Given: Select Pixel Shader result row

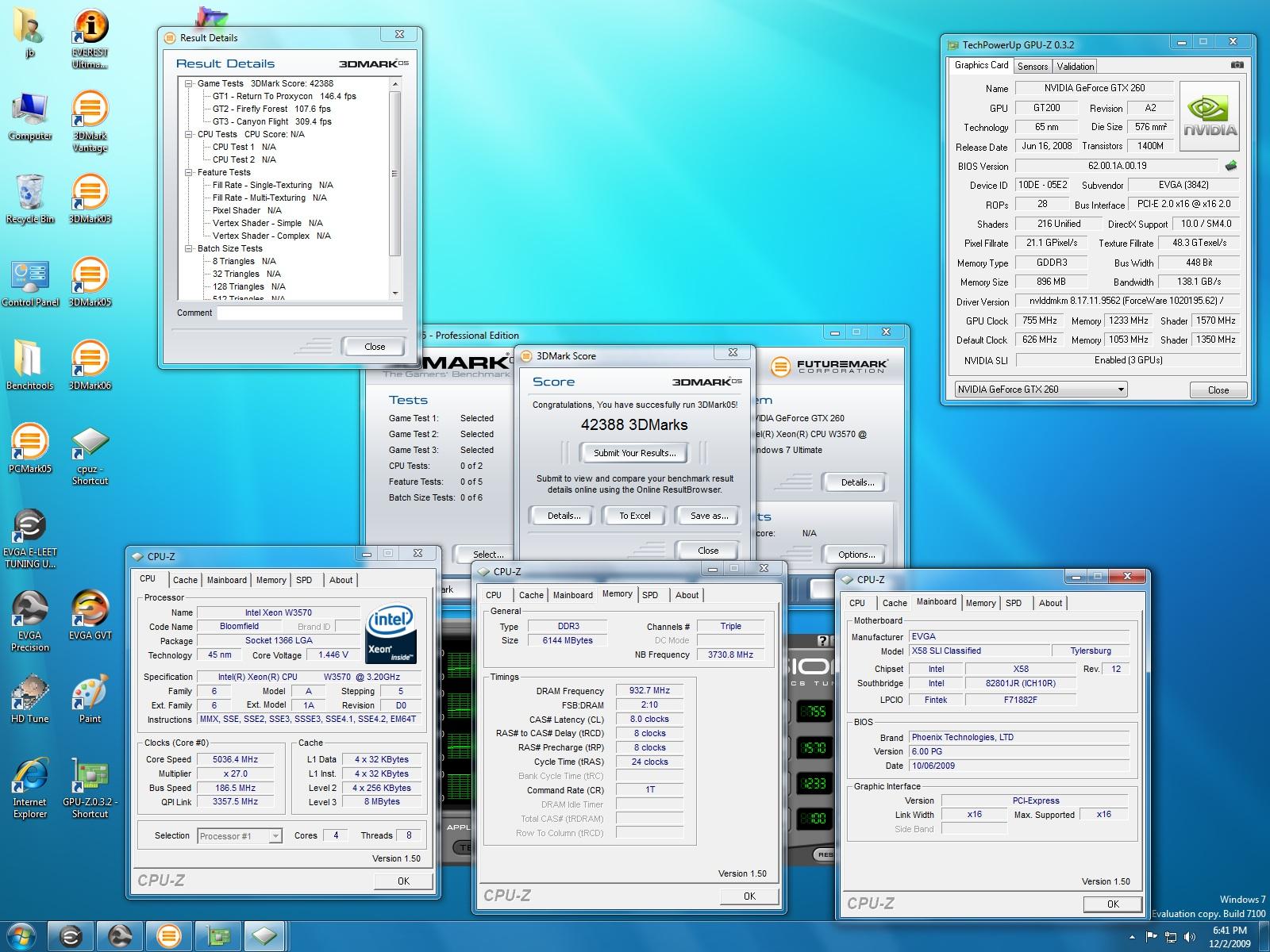Looking at the screenshot, I should coord(247,210).
